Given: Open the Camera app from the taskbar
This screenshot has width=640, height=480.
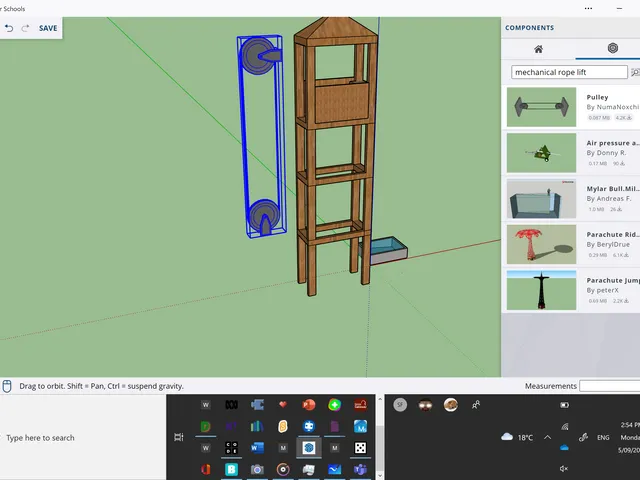Looking at the screenshot, I should click(257, 469).
